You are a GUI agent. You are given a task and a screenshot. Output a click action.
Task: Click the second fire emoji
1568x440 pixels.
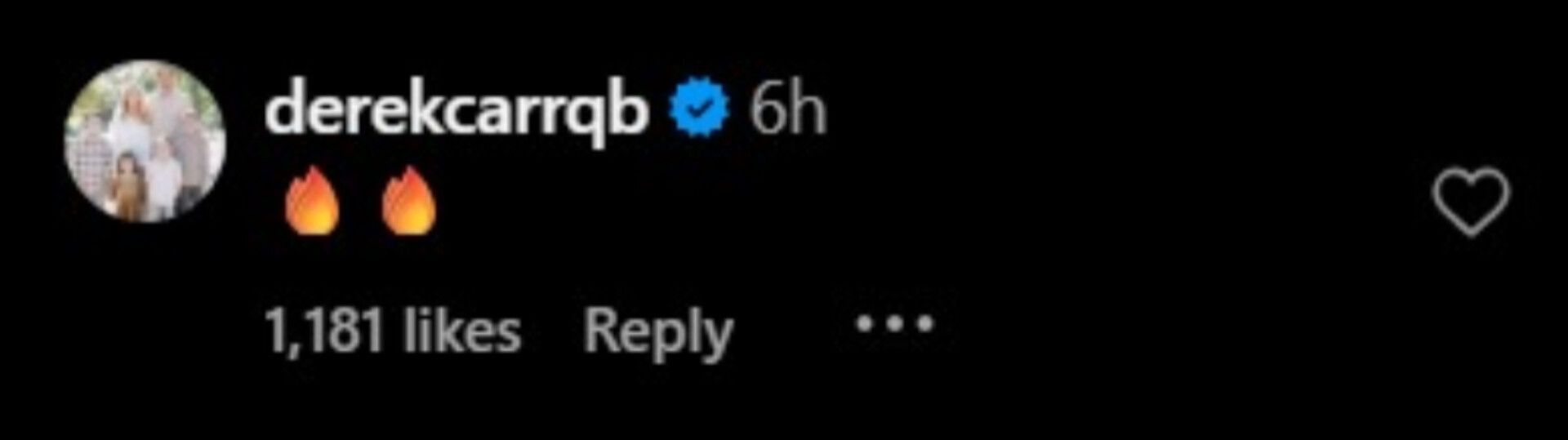[409, 201]
